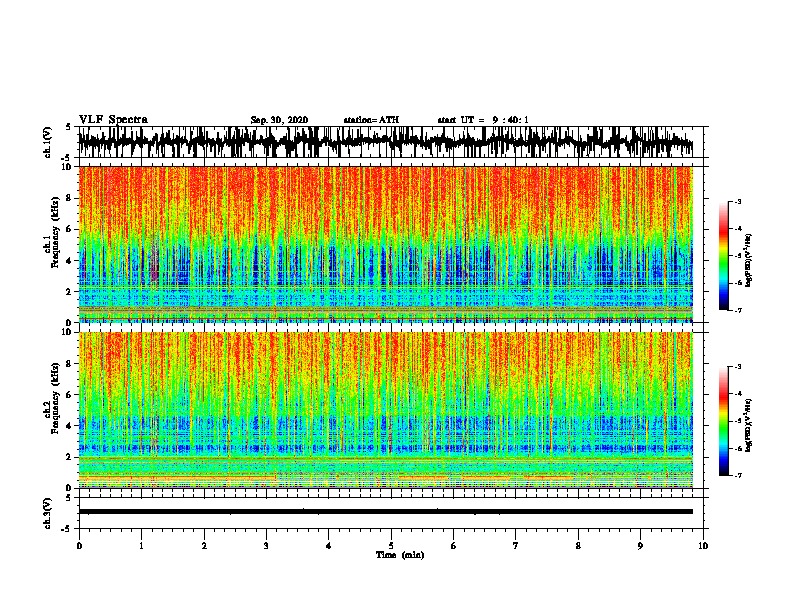Click the ch.1 voltage waveform trace panel
Image resolution: width=792 pixels, height=612 pixels.
(391, 142)
